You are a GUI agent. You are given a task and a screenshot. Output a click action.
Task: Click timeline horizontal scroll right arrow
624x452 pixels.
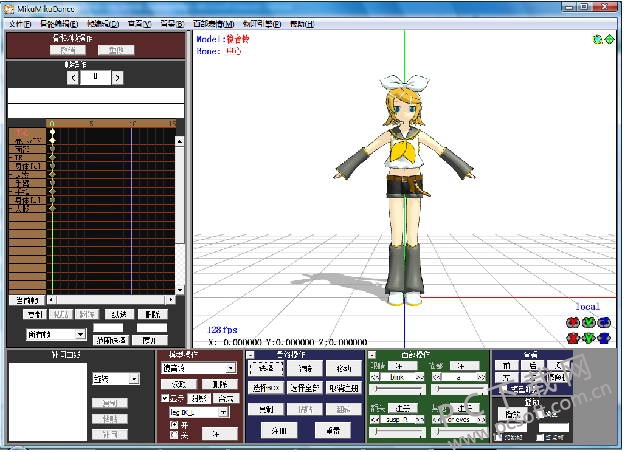170,299
